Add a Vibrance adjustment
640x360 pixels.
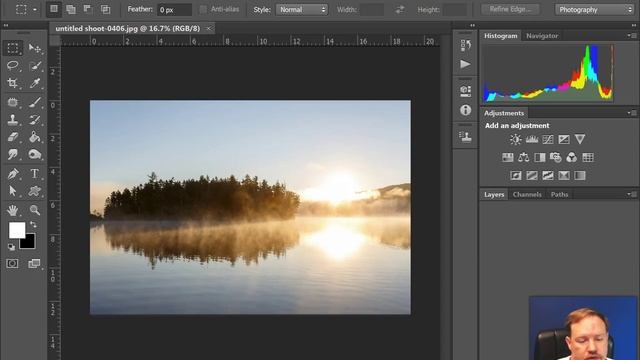coord(580,140)
